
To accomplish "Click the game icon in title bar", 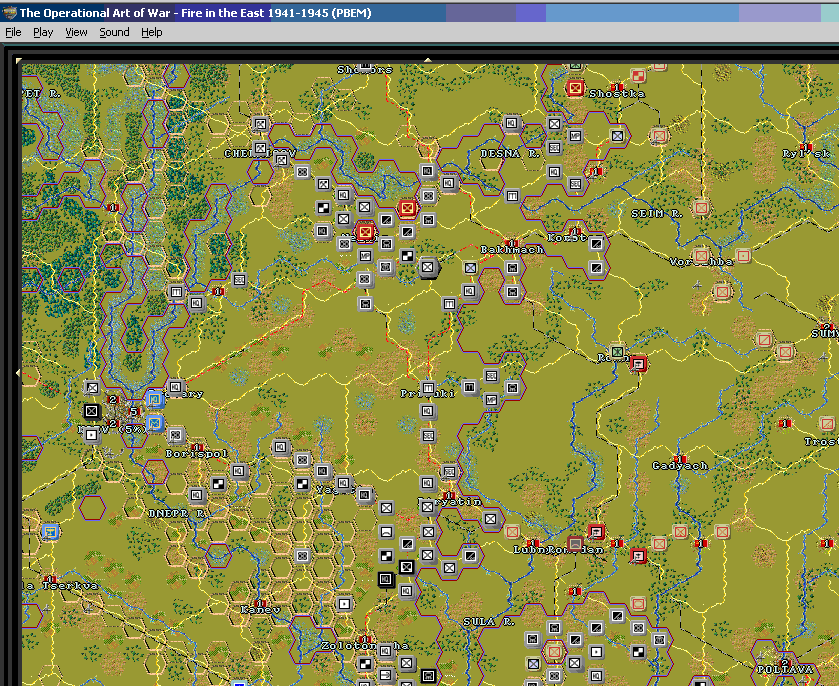I will (x=9, y=12).
